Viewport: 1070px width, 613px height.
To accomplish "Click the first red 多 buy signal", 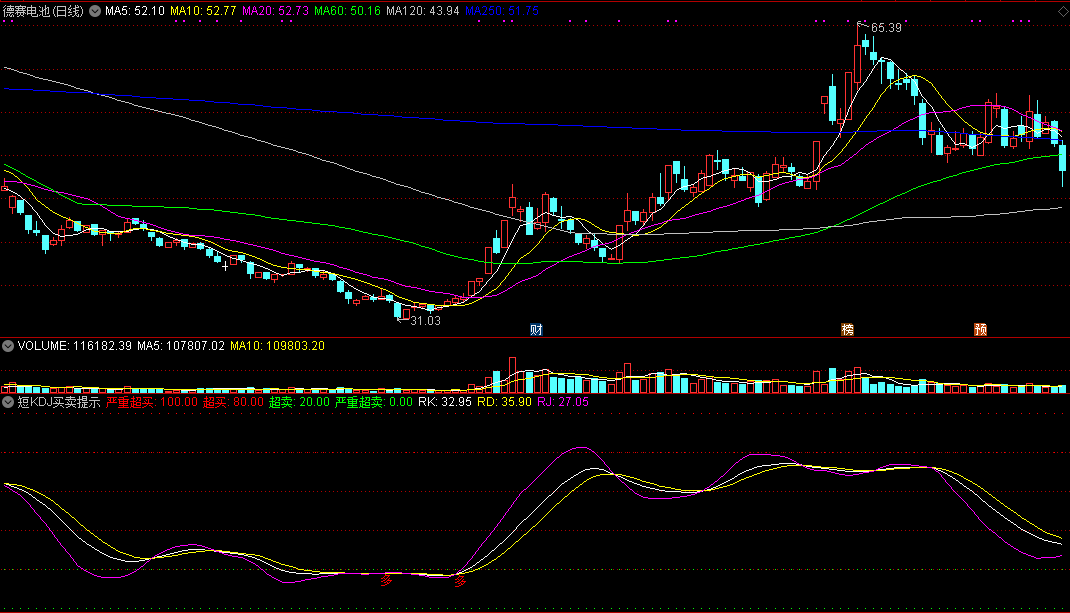I will tap(386, 581).
